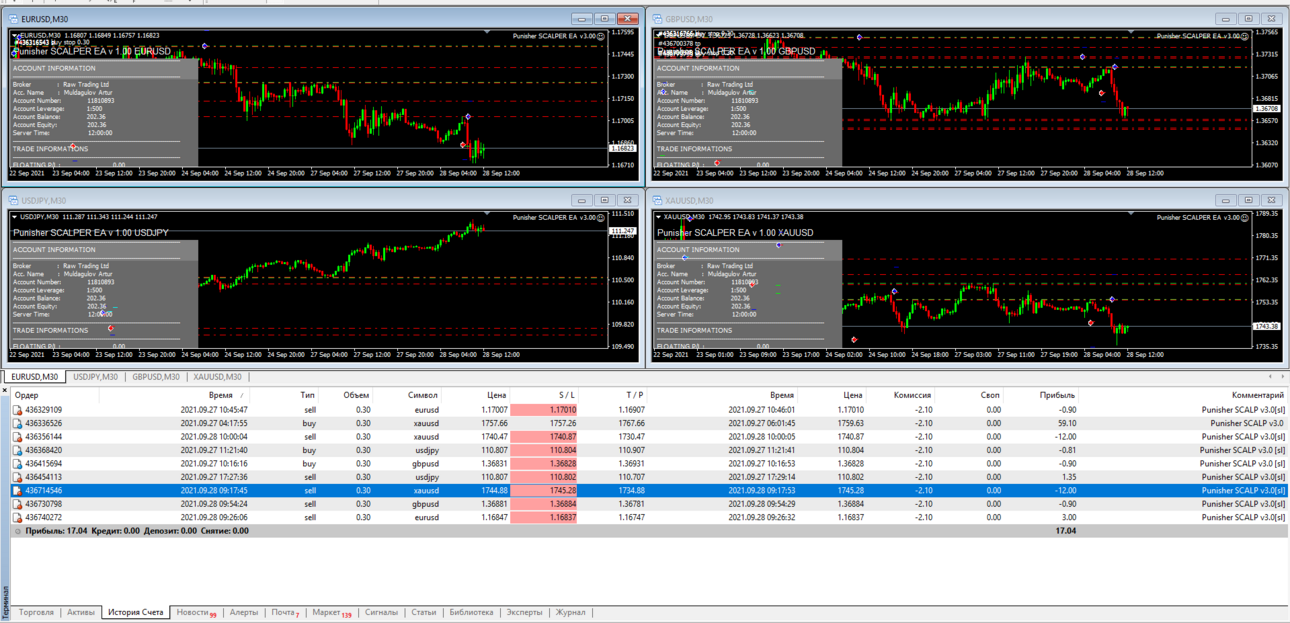Click the order icon for order 436368420
The width and height of the screenshot is (1290, 623).
click(17, 450)
